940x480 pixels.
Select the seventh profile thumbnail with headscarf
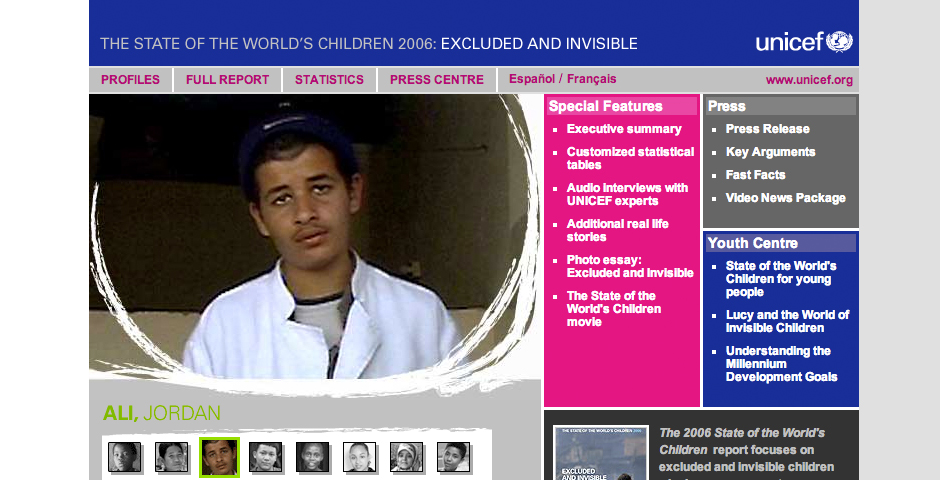click(x=406, y=457)
